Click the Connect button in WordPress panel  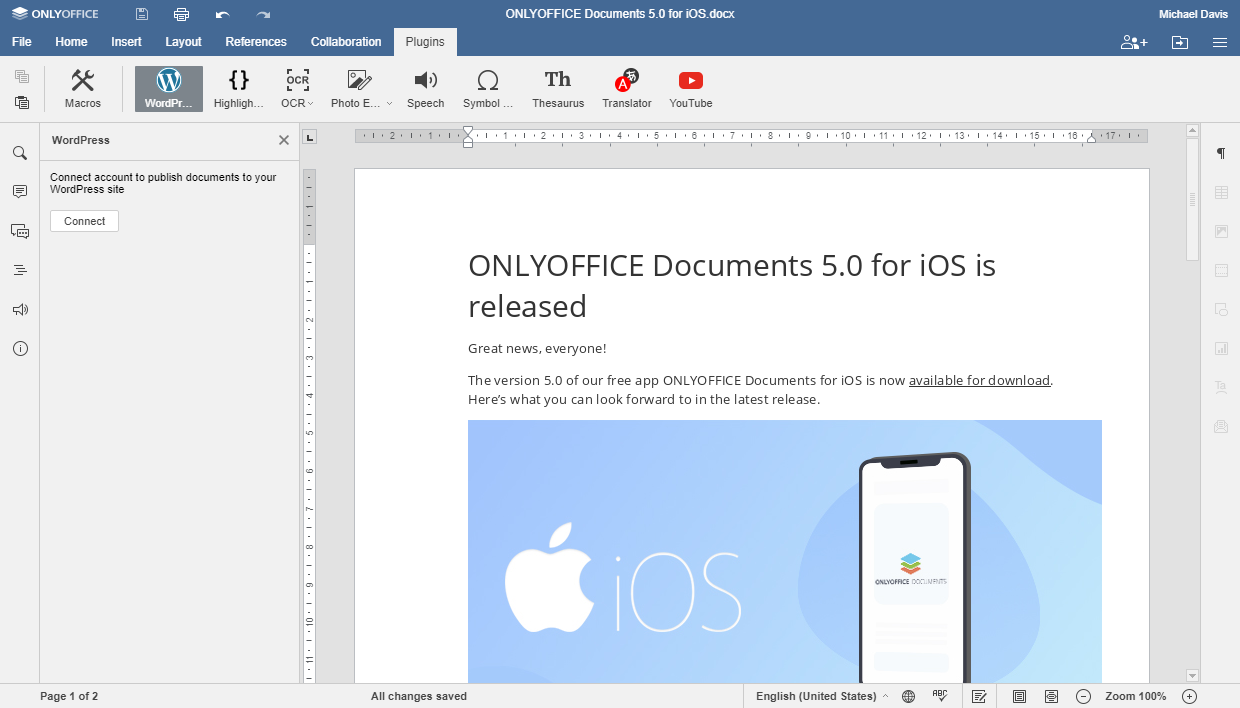pos(84,221)
